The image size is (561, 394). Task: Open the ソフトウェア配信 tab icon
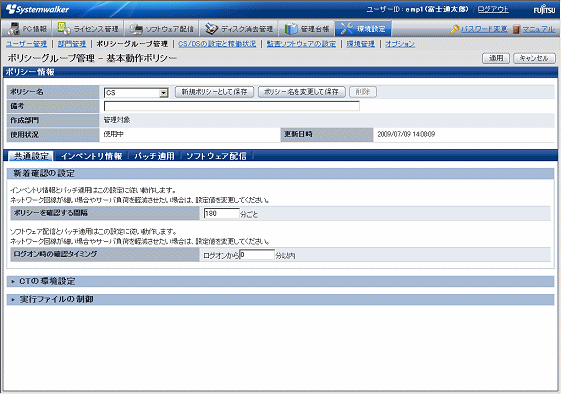click(x=136, y=29)
